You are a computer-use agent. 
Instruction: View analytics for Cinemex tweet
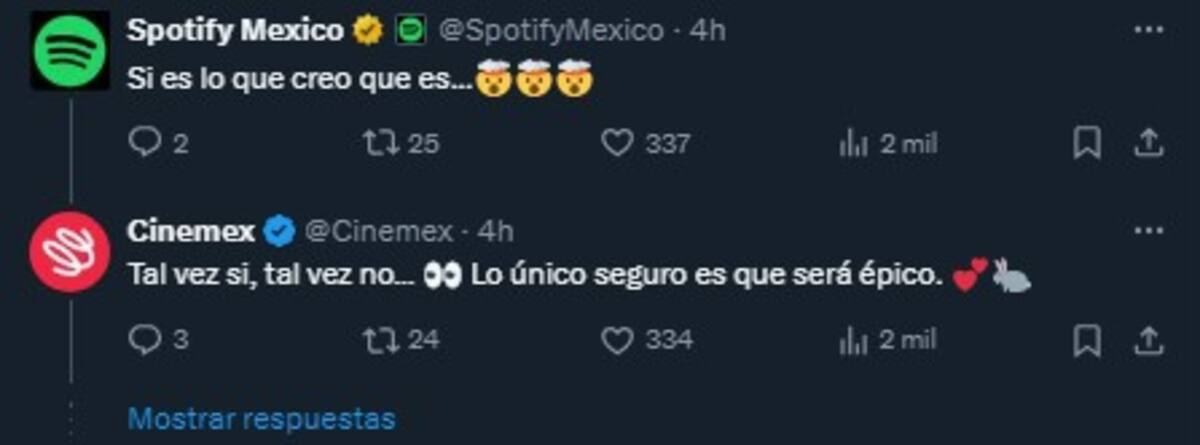point(852,340)
